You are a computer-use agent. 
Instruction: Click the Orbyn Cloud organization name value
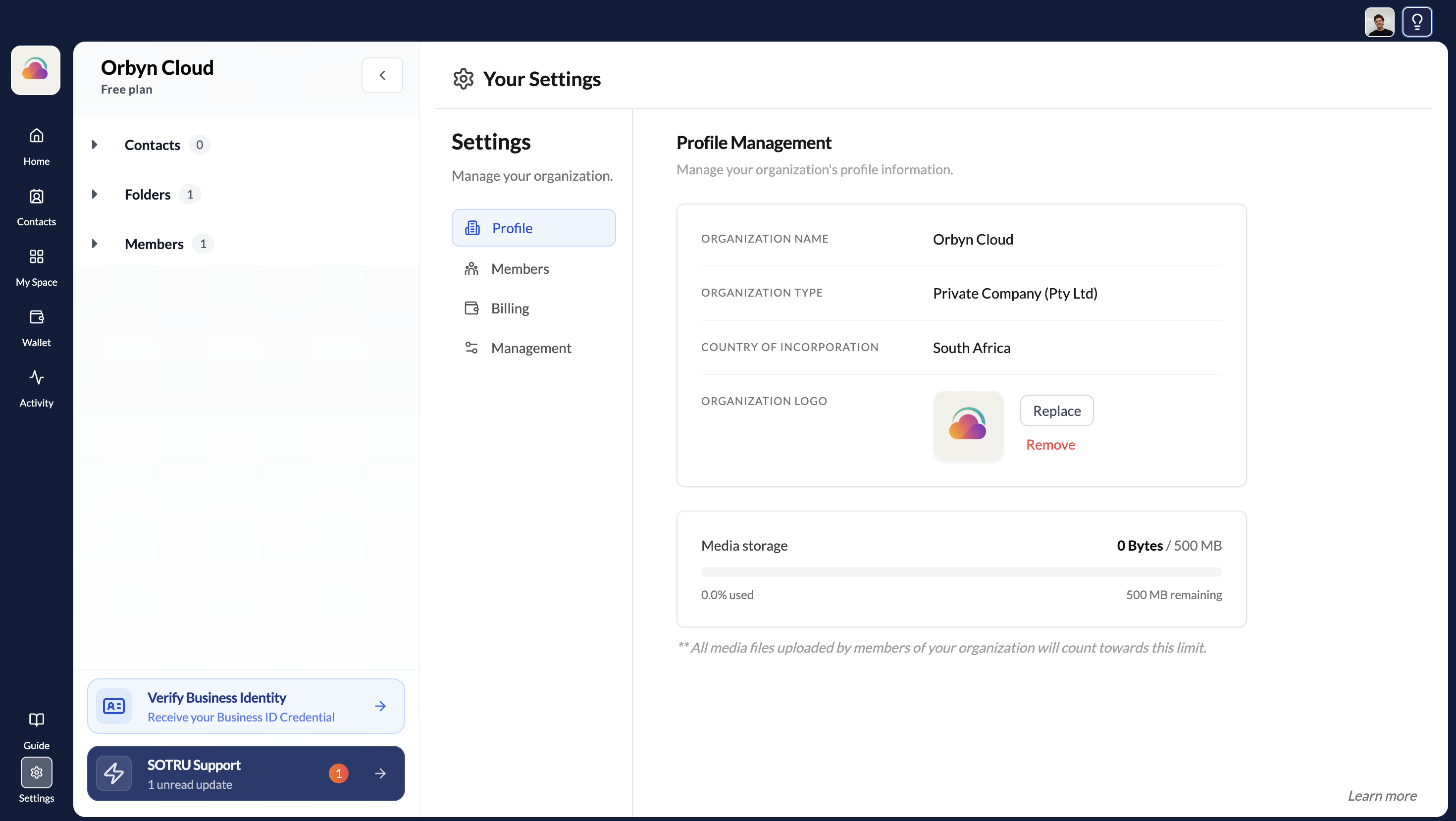973,240
